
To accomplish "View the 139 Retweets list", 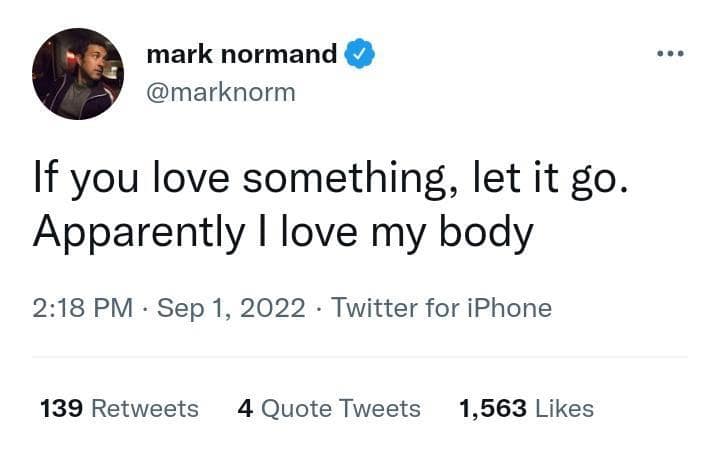I will click(119, 408).
